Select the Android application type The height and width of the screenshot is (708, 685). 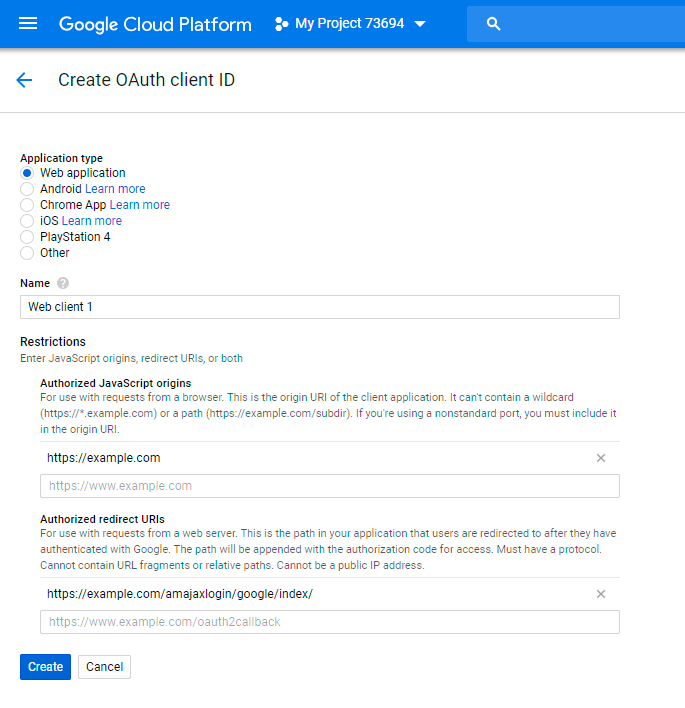(27, 189)
